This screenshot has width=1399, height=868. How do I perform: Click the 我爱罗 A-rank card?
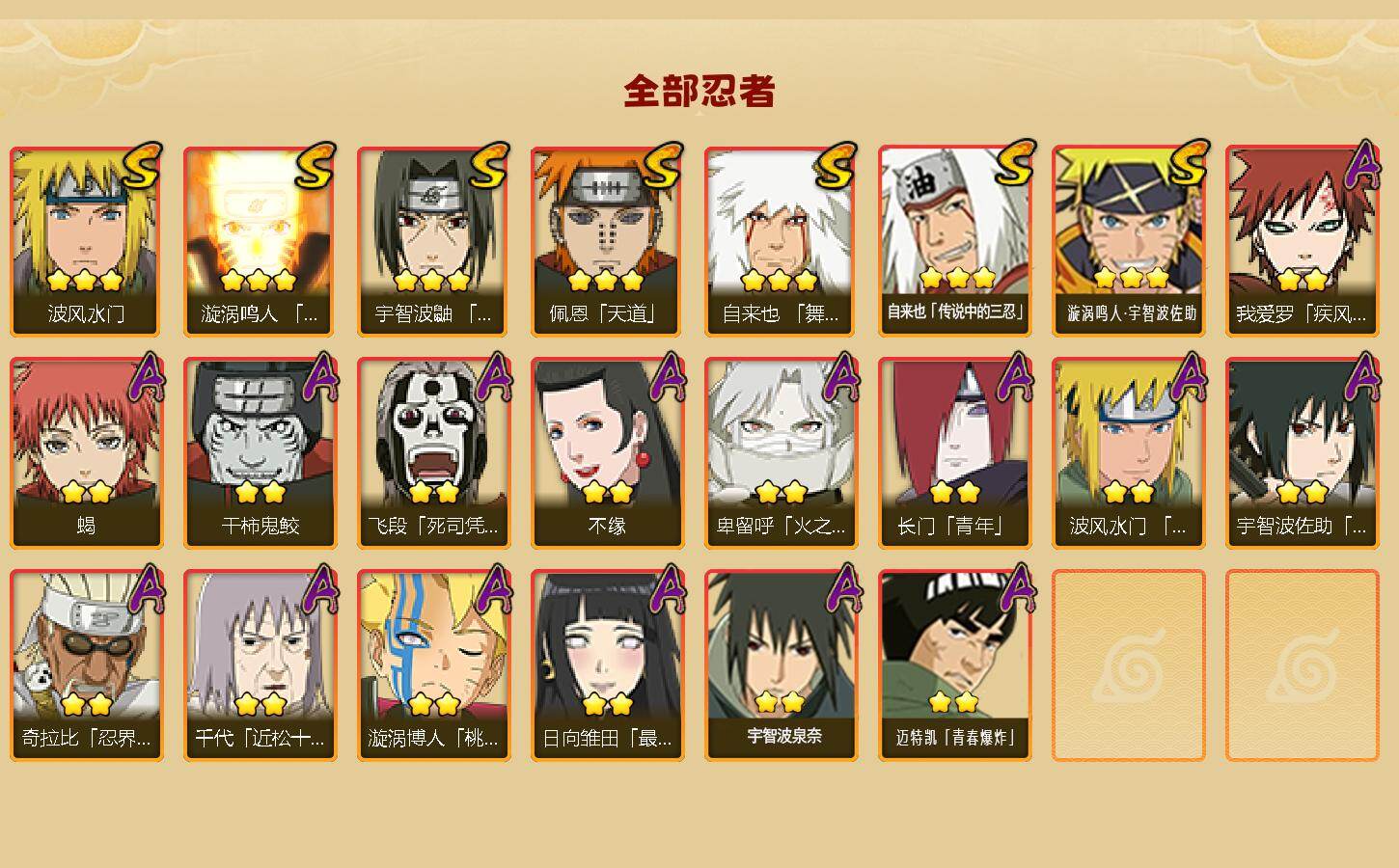pos(1302,241)
